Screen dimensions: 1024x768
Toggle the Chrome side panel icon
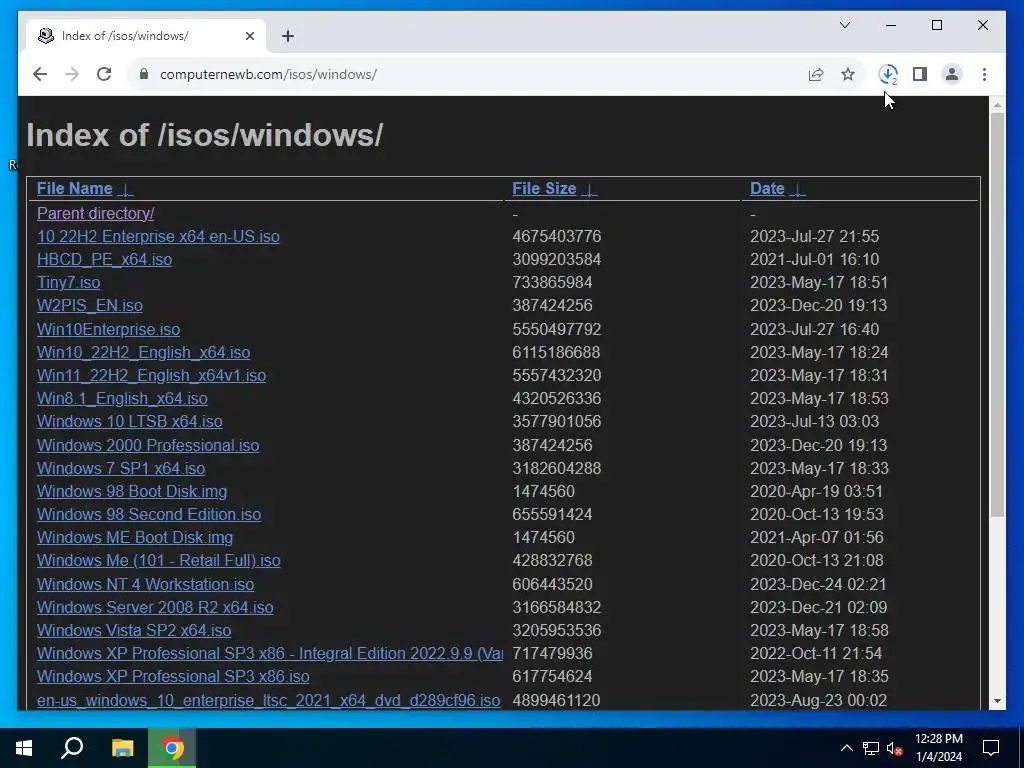tap(920, 74)
